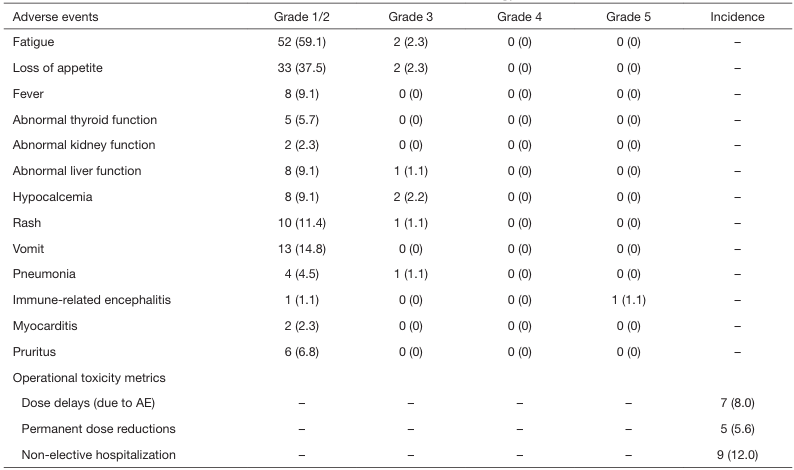Select the Grade 4 column header
This screenshot has height=470, width=794.
click(519, 17)
